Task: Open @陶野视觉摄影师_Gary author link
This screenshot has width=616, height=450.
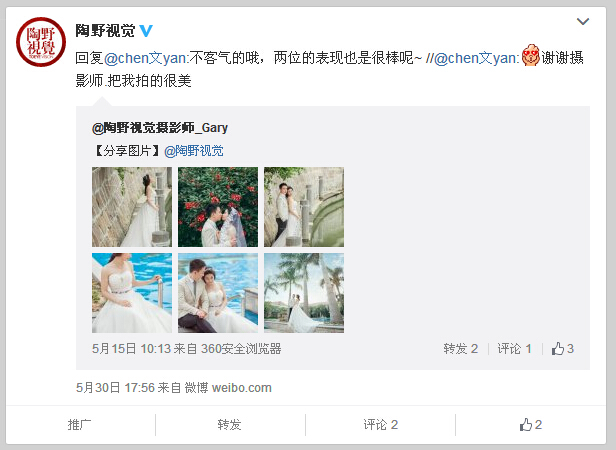Action: [x=160, y=128]
